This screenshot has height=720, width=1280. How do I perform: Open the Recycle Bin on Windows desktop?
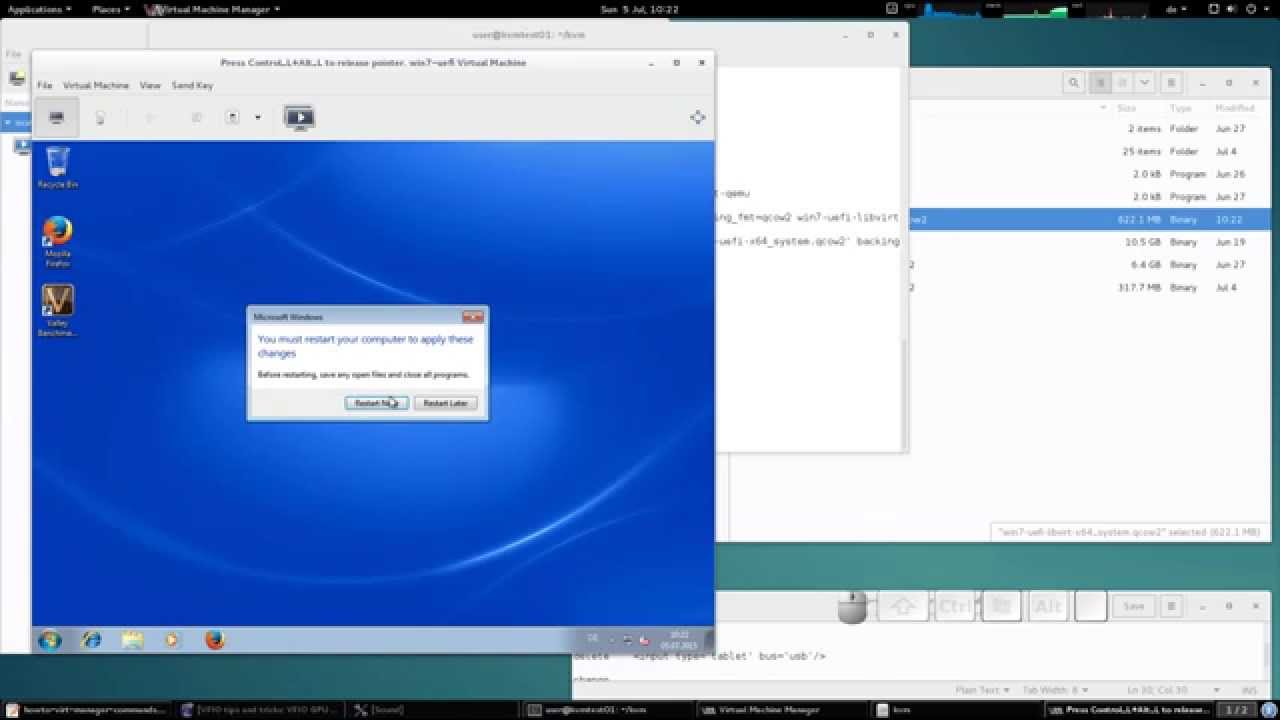58,167
